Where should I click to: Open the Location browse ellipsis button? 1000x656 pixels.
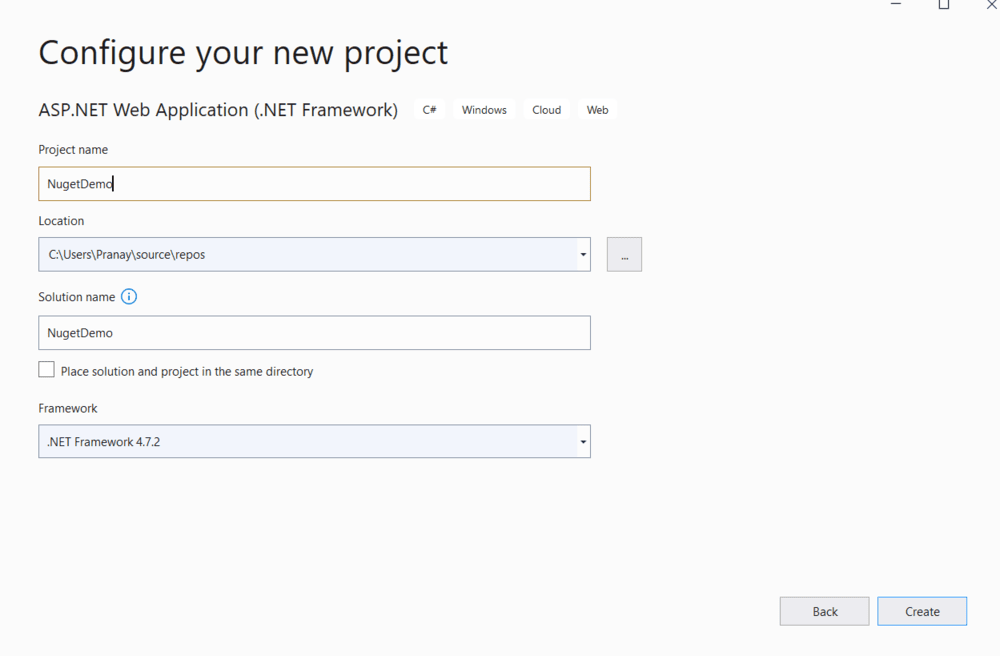(624, 255)
